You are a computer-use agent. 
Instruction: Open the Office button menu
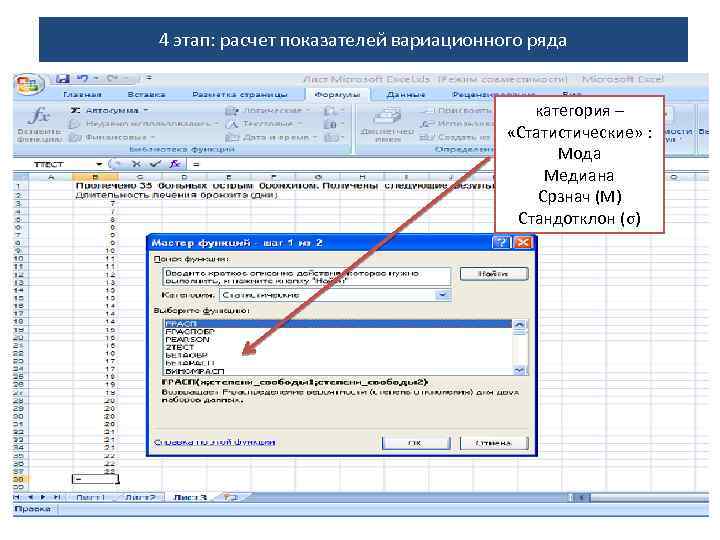click(x=29, y=85)
